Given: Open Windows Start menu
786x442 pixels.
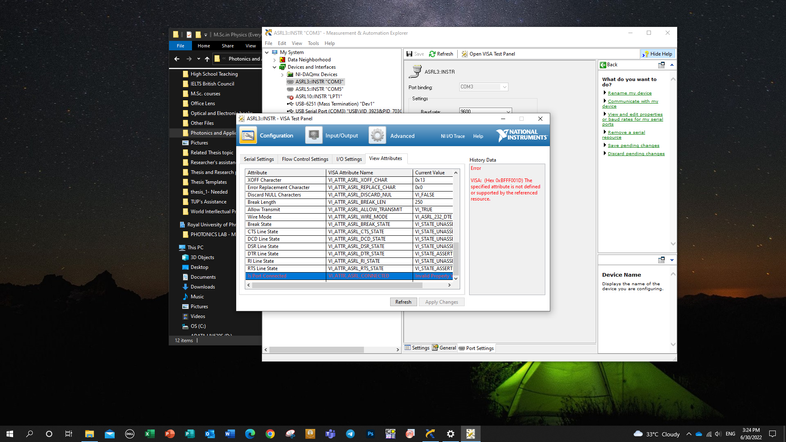Looking at the screenshot, I should [x=10, y=433].
